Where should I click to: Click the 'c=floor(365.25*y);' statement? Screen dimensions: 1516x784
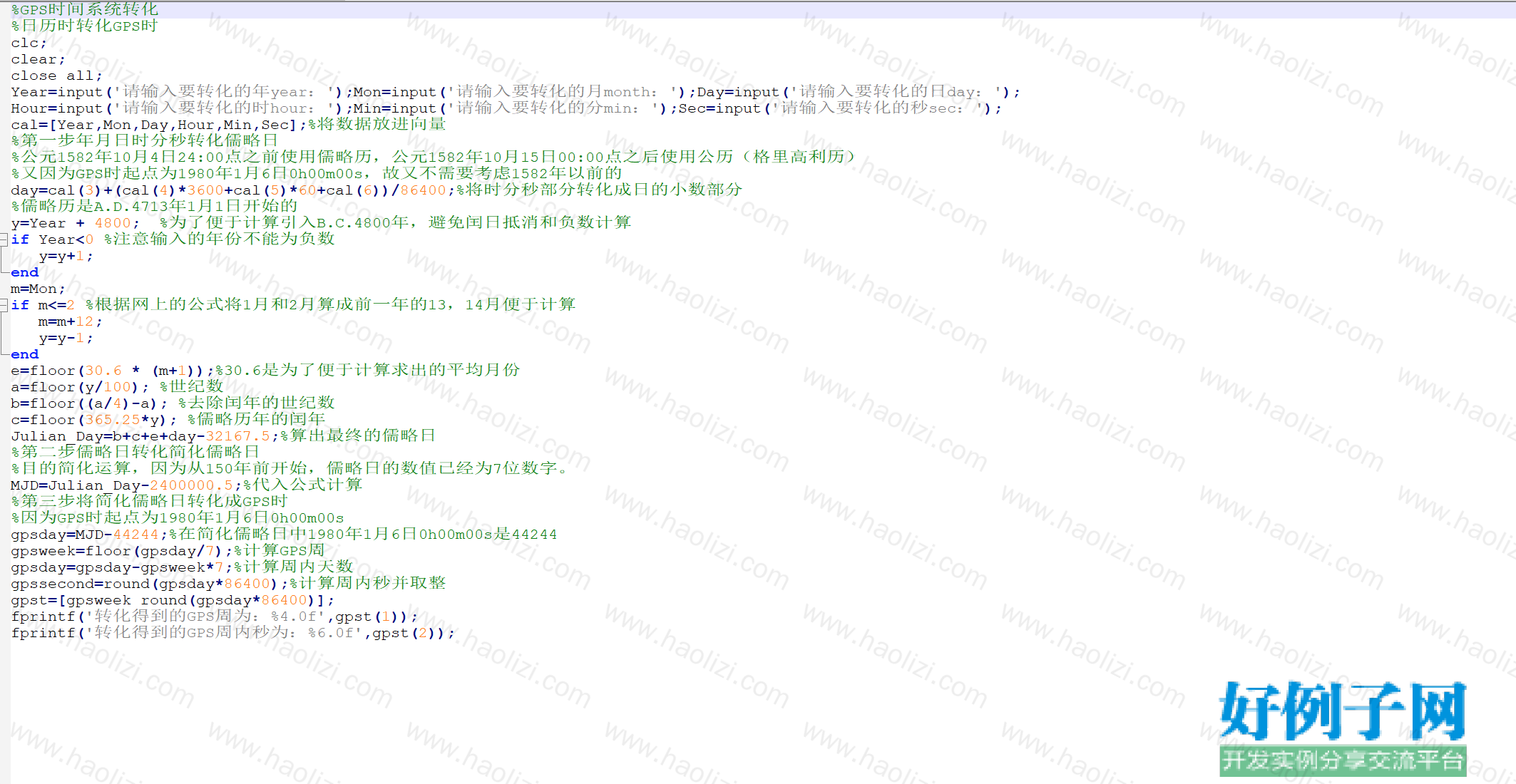tap(94, 420)
